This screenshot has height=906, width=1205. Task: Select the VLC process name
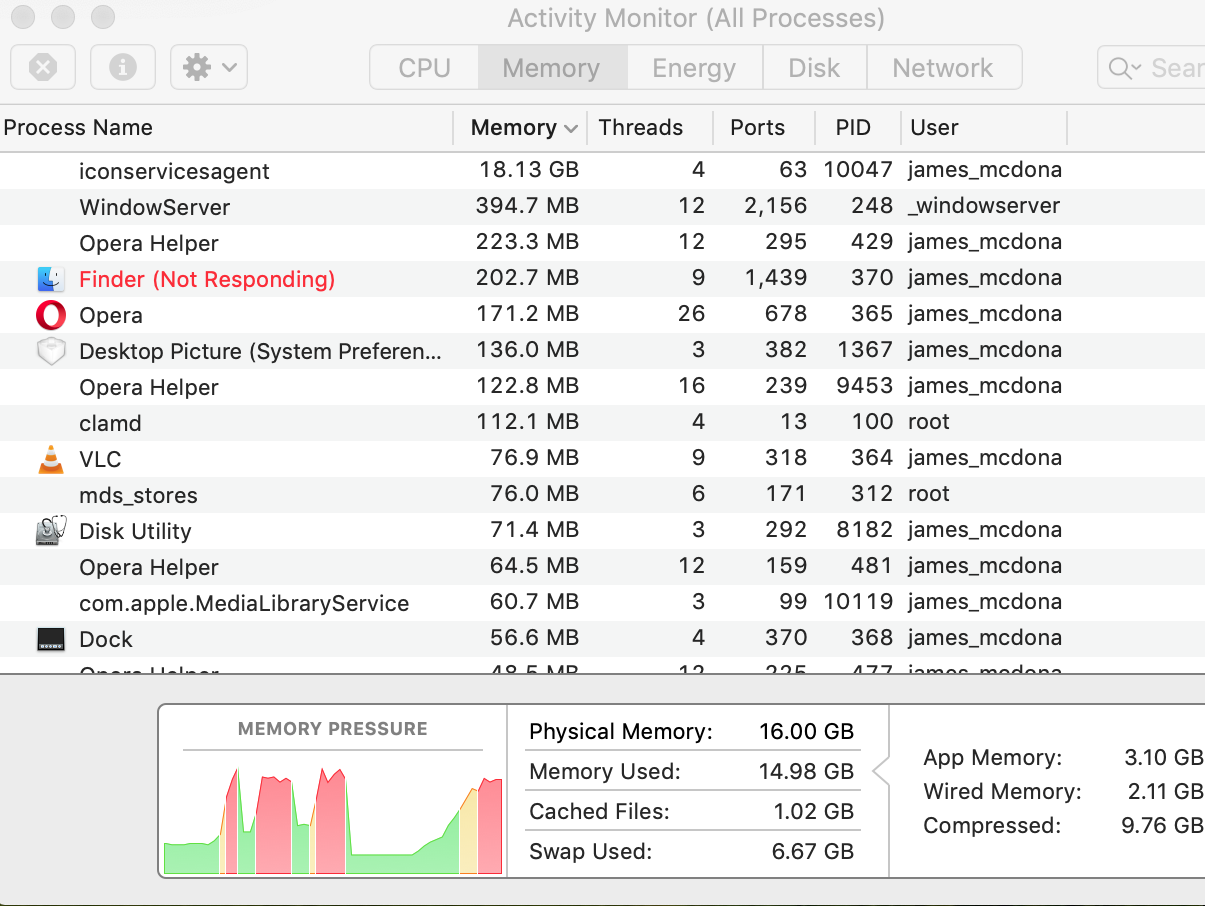click(100, 460)
